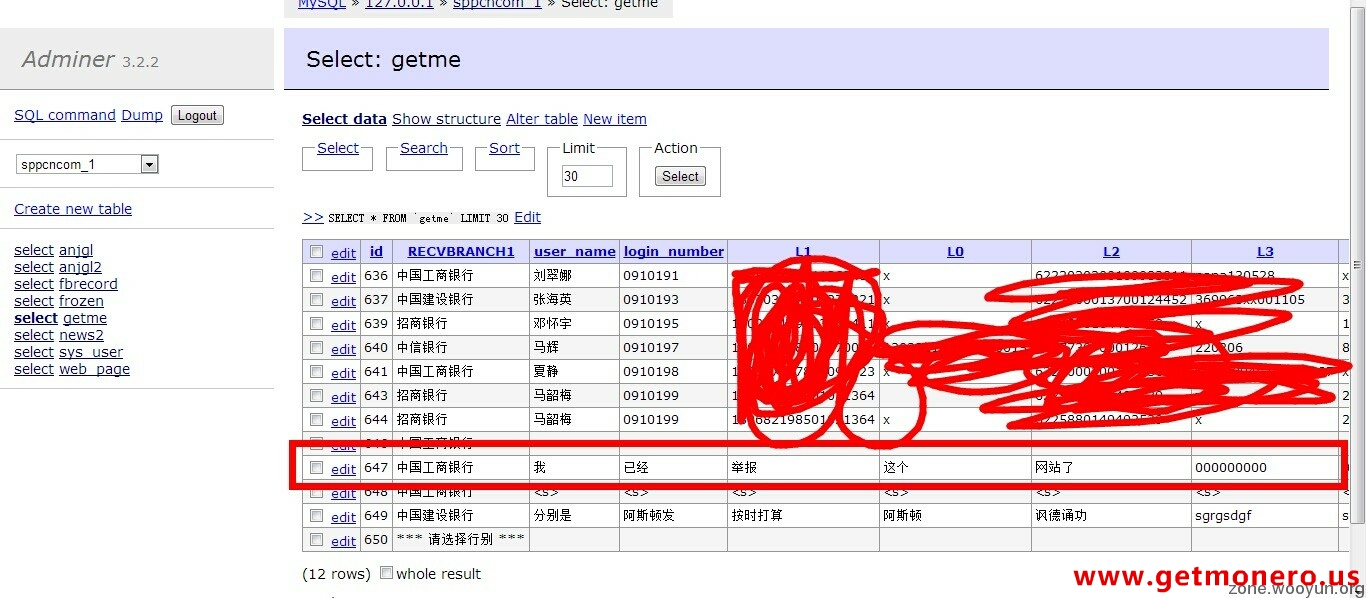Click the Limit input field
The height and width of the screenshot is (598, 1366).
tap(587, 176)
